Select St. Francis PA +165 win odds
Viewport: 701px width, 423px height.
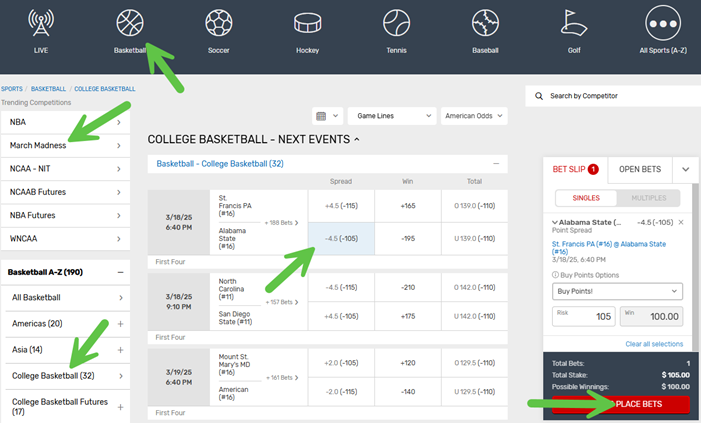(x=407, y=205)
